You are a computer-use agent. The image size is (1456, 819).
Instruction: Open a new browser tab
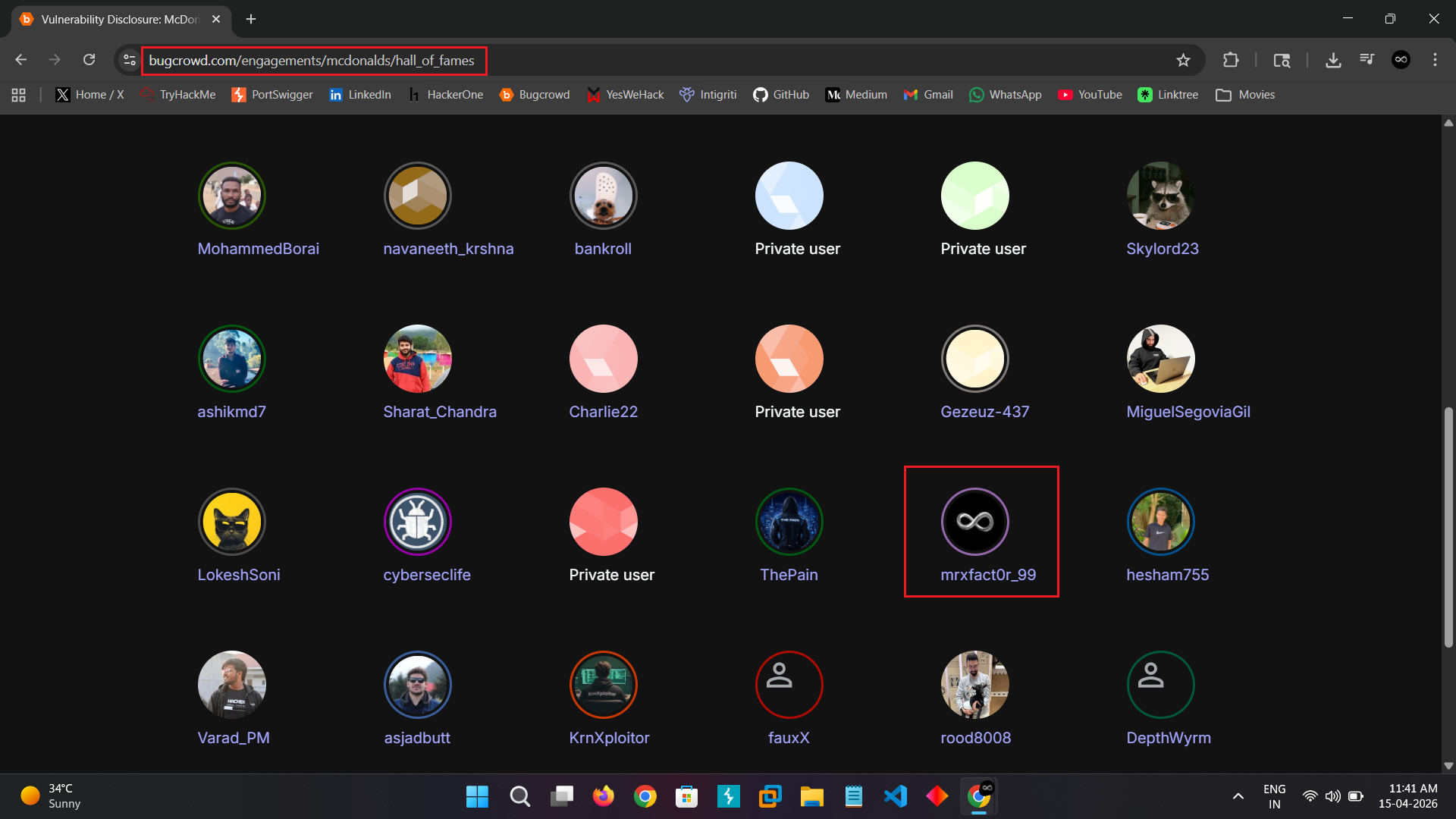pos(251,19)
